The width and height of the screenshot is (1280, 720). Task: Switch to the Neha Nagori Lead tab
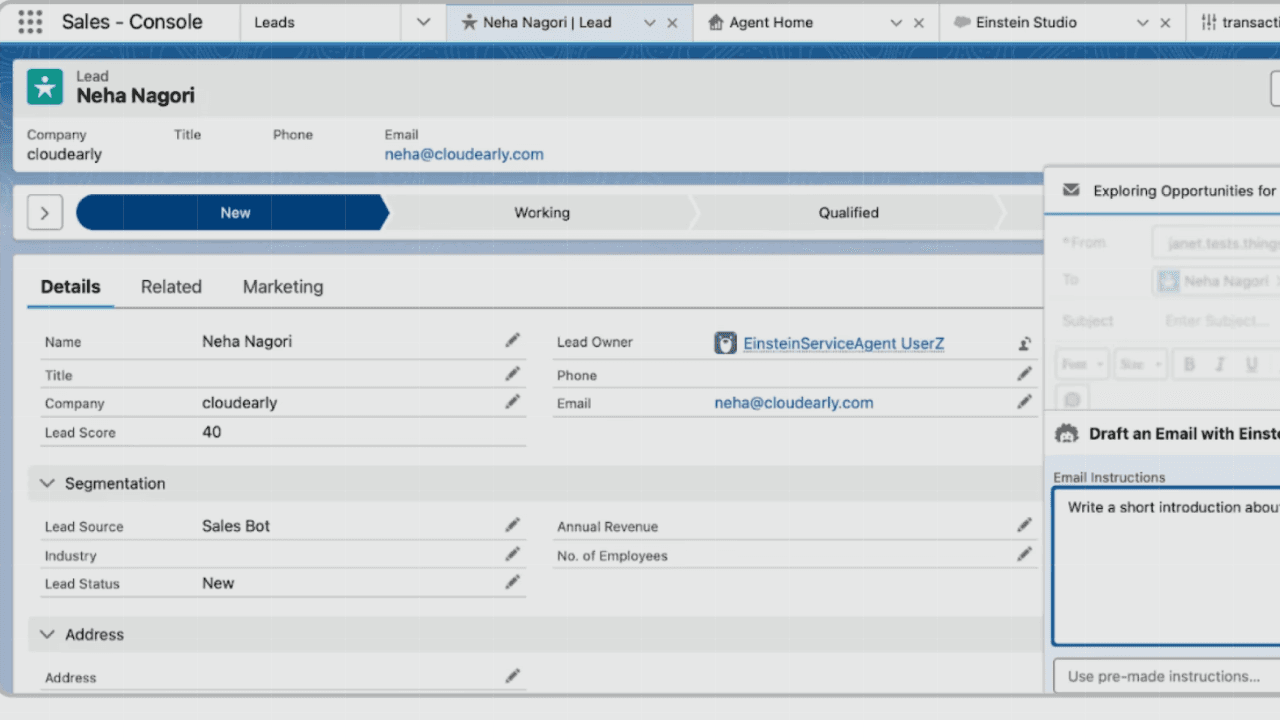tap(546, 22)
